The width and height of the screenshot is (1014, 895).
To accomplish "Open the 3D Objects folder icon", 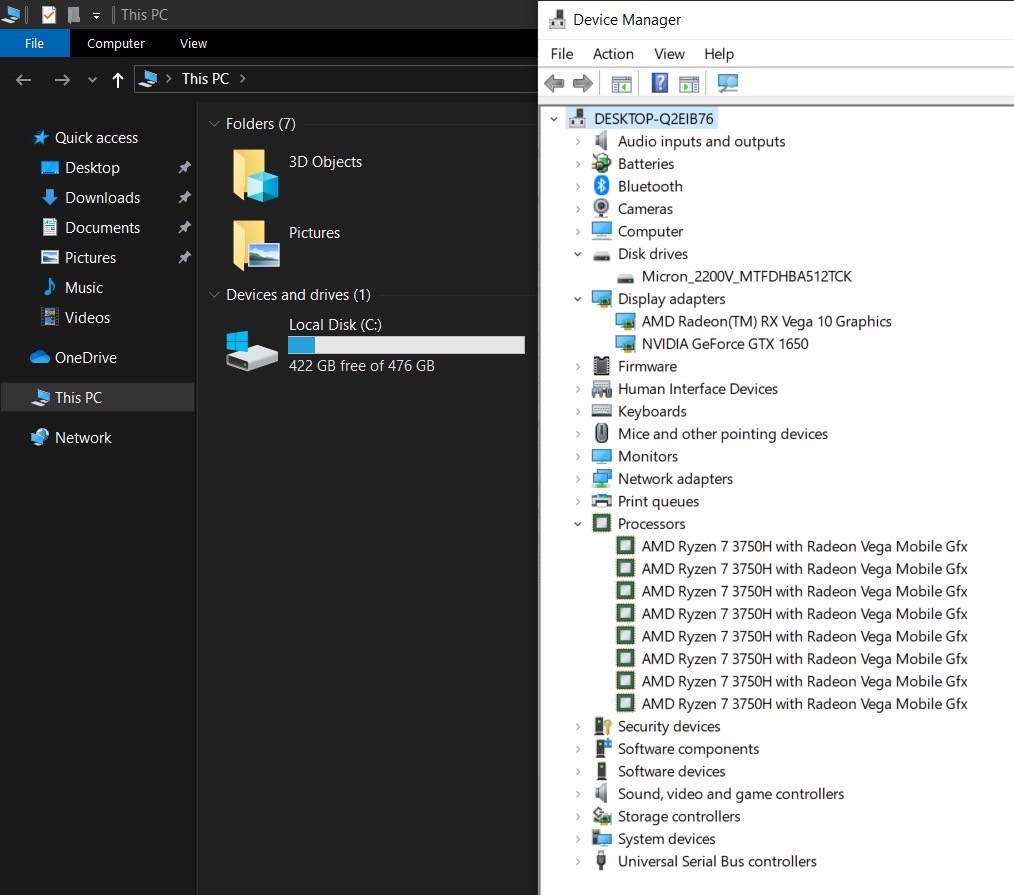I will tap(255, 175).
